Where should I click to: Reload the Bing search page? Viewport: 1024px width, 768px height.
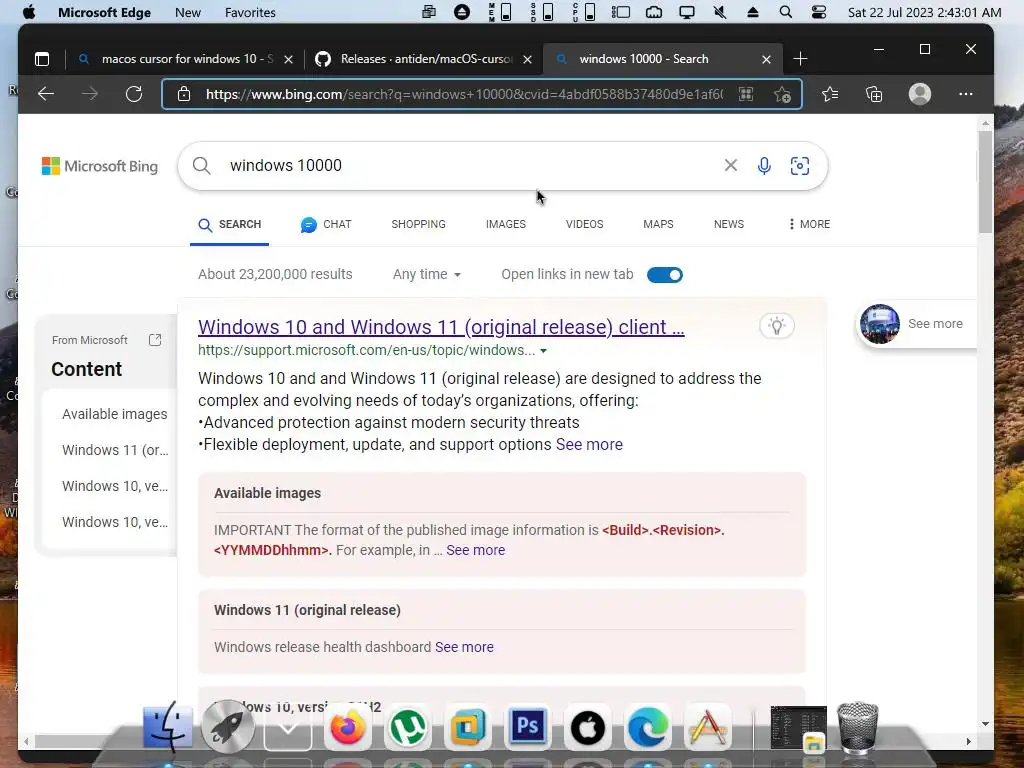134,94
